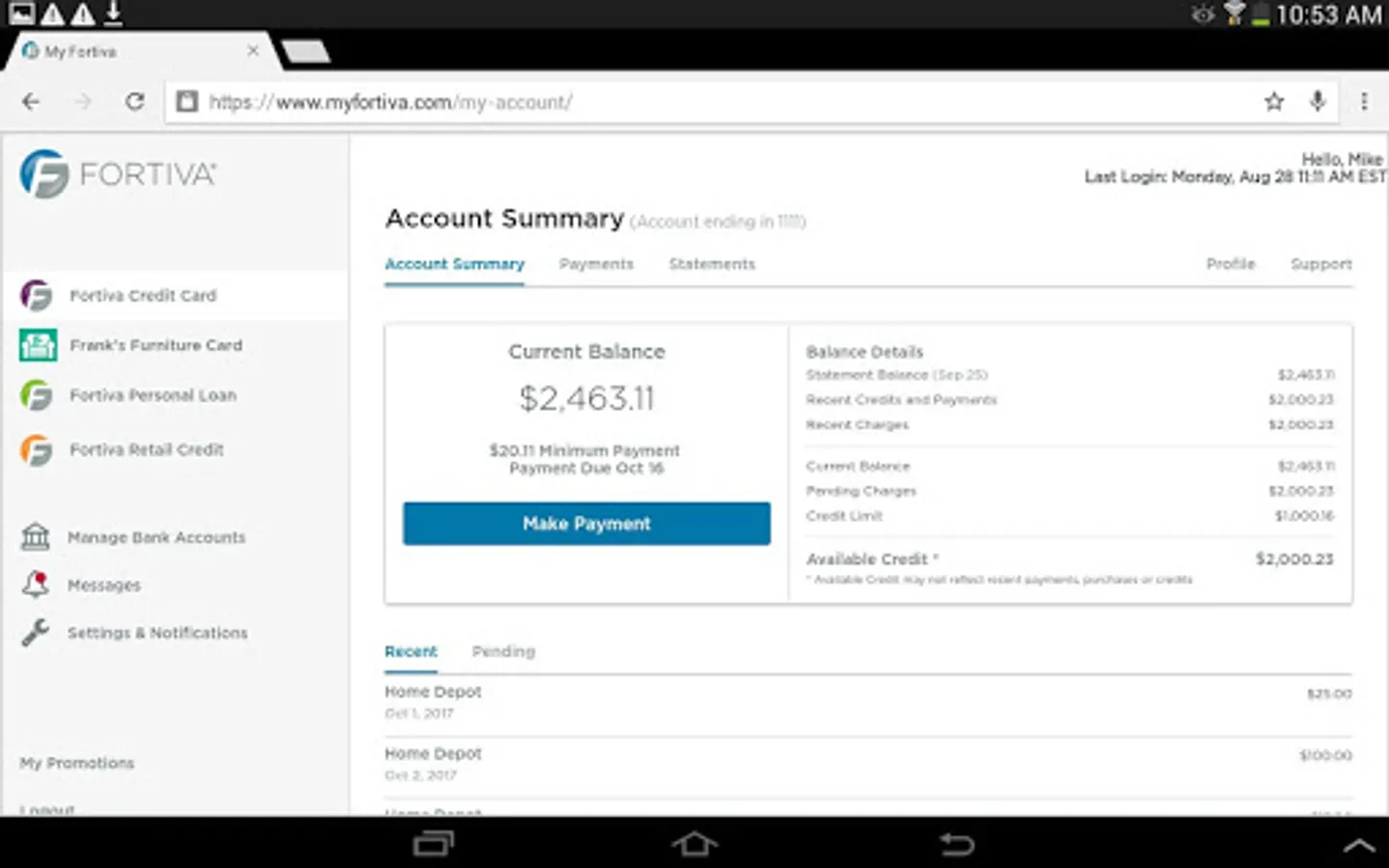The image size is (1389, 868).
Task: Click the Recent Credits and Payments row
Action: point(1070,399)
